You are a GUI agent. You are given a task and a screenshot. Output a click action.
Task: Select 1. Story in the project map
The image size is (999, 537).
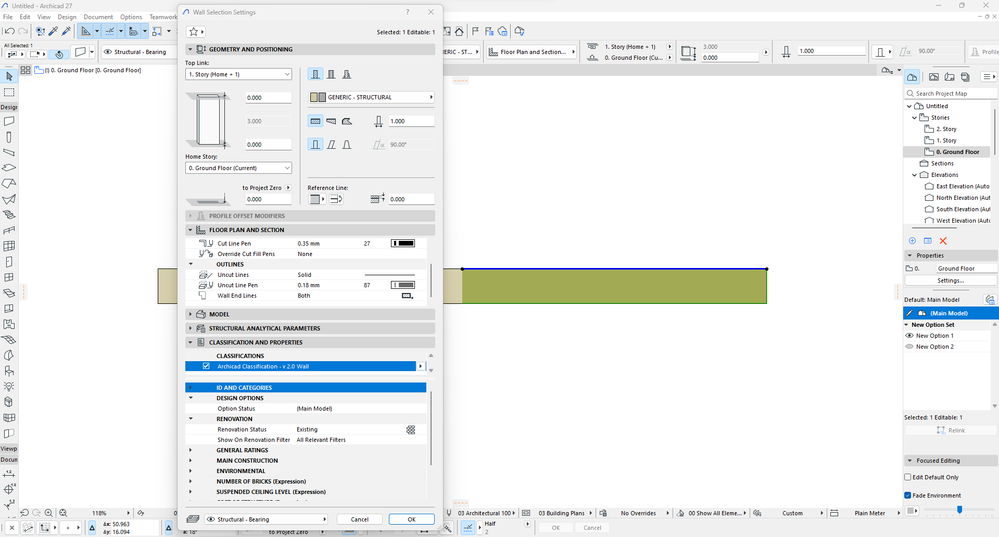(x=945, y=141)
